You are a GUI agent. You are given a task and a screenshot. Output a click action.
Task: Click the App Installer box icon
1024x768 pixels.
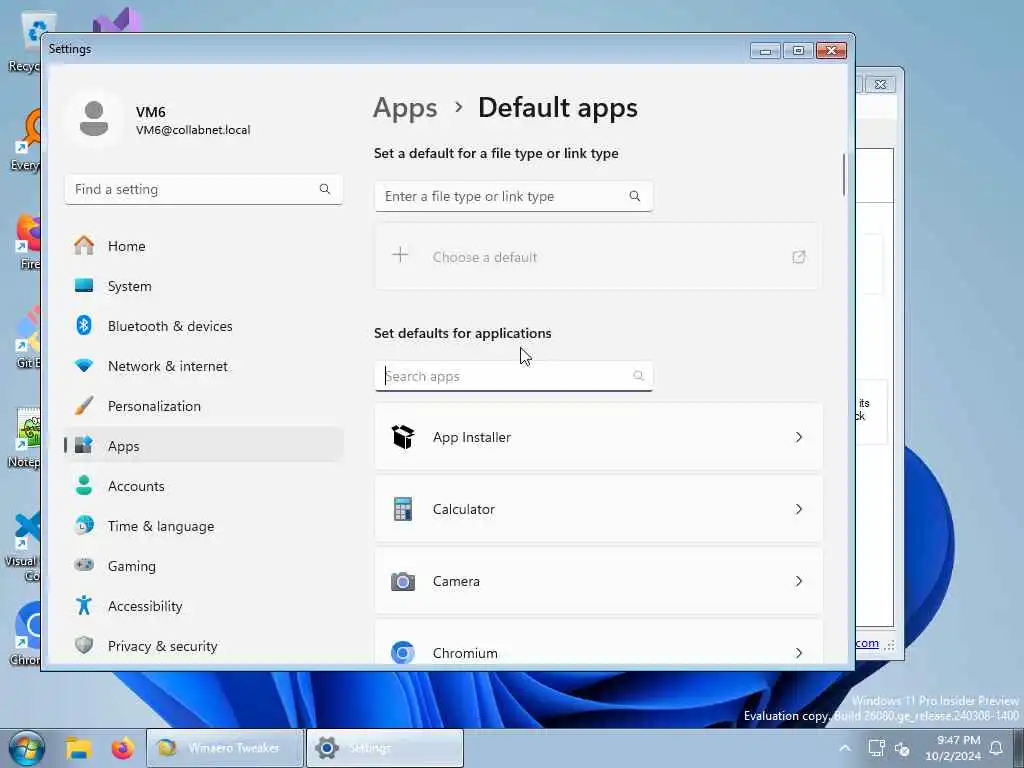pos(403,437)
